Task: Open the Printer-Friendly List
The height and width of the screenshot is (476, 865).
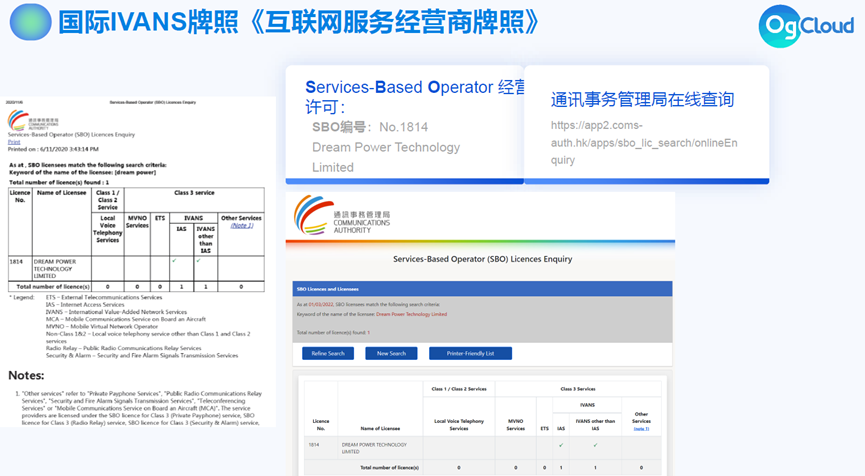Action: (470, 353)
